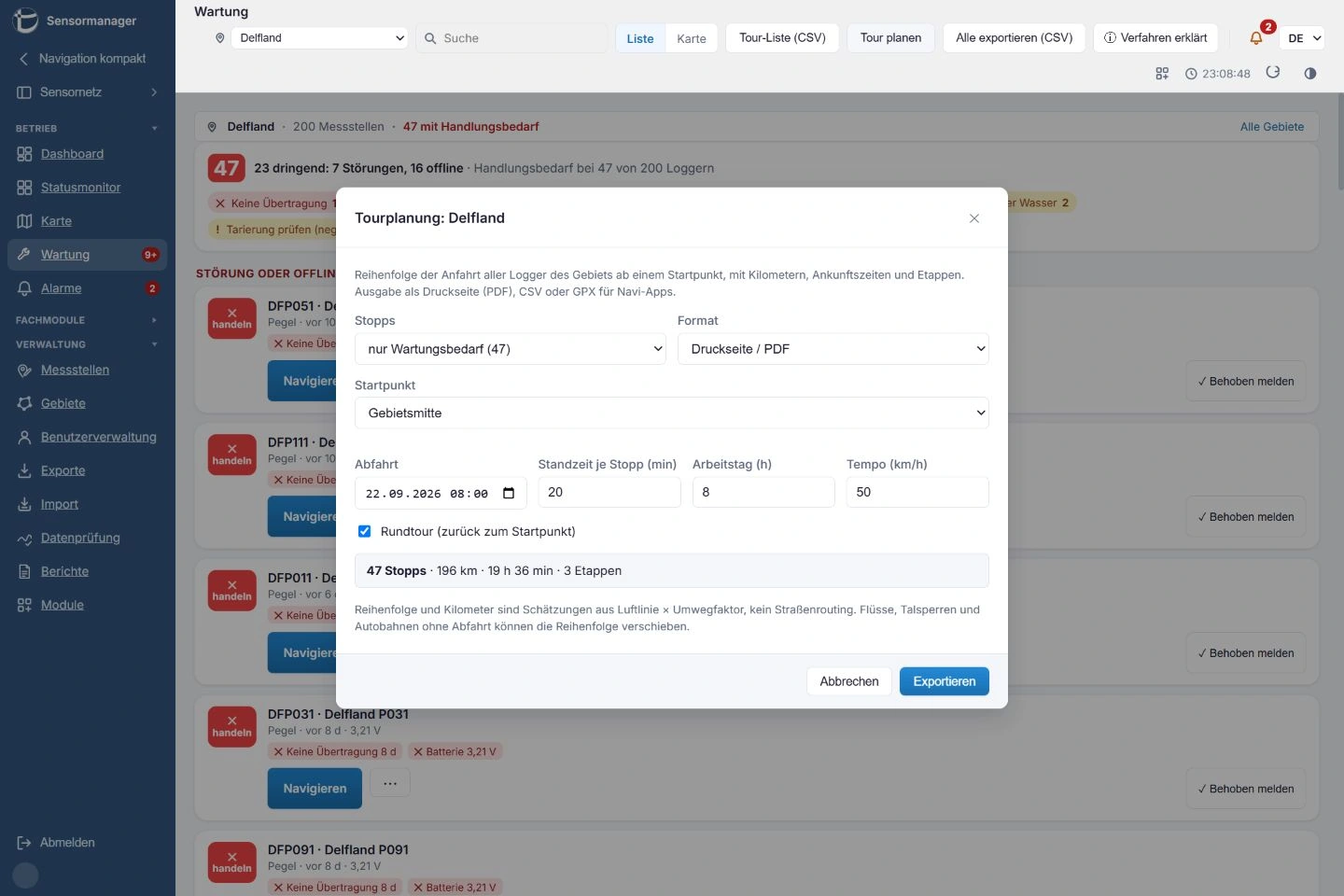Click the red 47 count badge
Viewport: 1344px width, 896px height.
227,169
